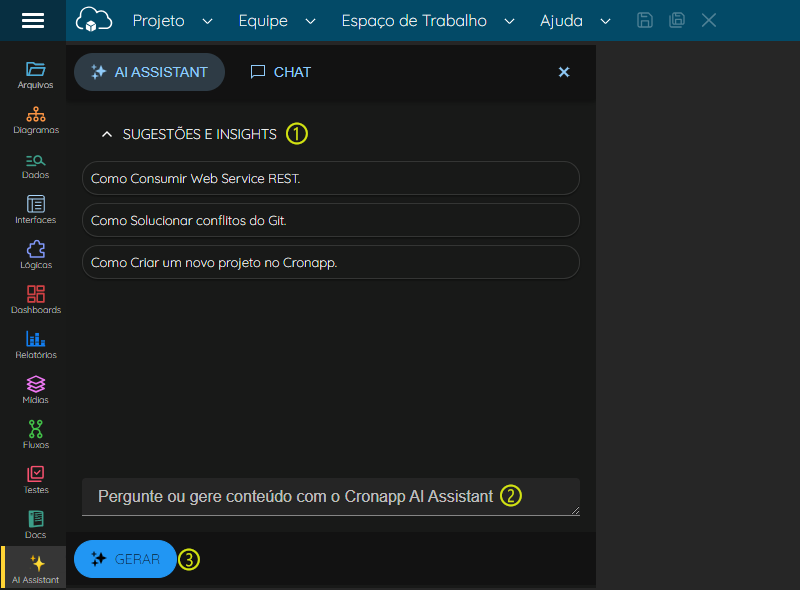Switch to the AI ASSISTANT tab

pos(149,72)
